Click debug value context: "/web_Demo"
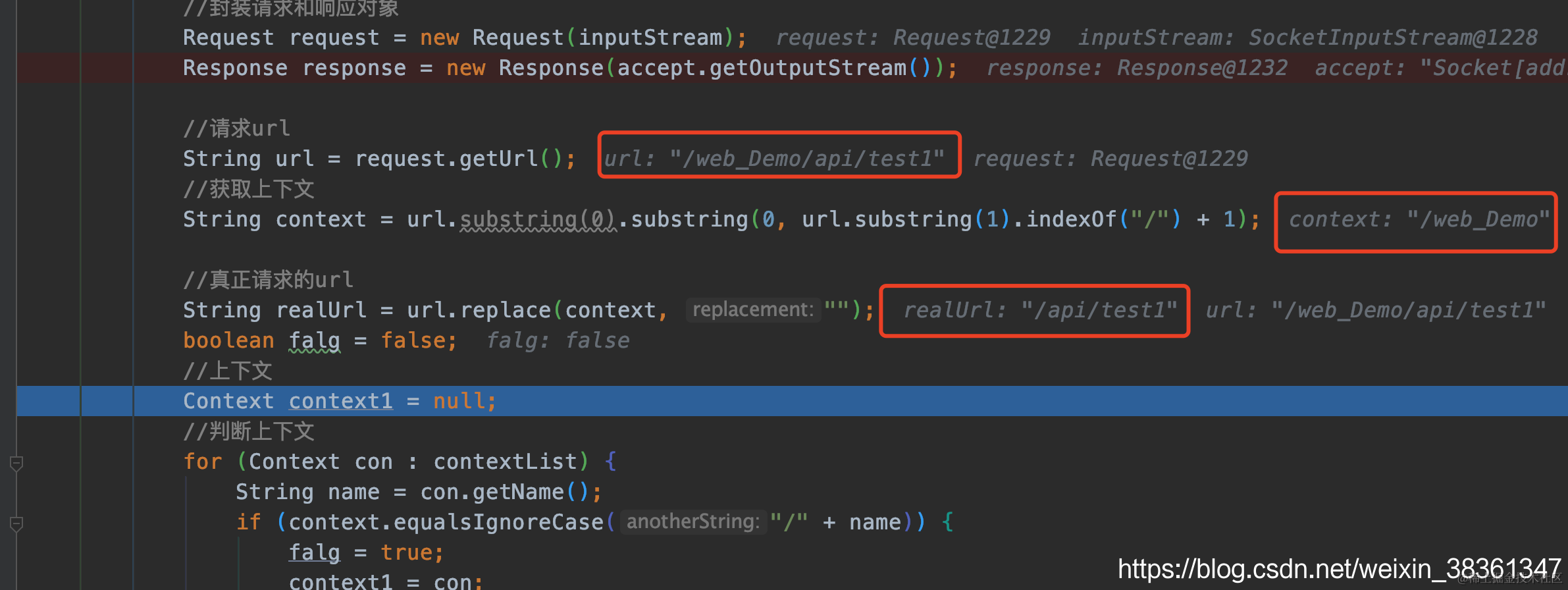1568x590 pixels. [1419, 219]
